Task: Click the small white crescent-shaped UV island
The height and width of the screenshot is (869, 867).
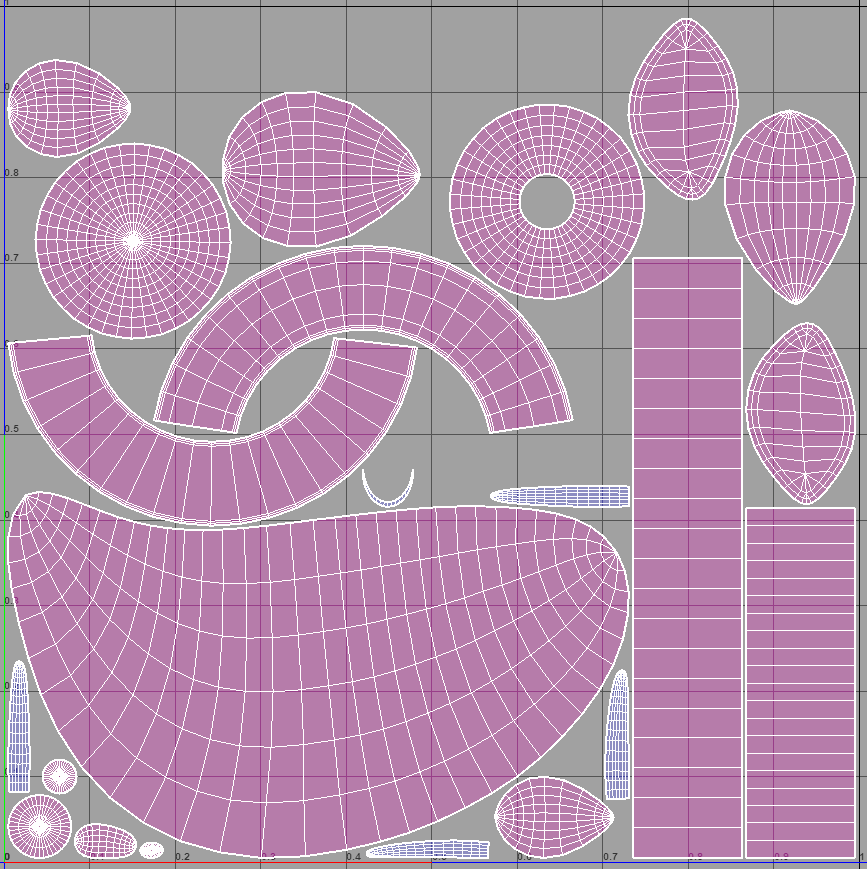Action: 387,494
